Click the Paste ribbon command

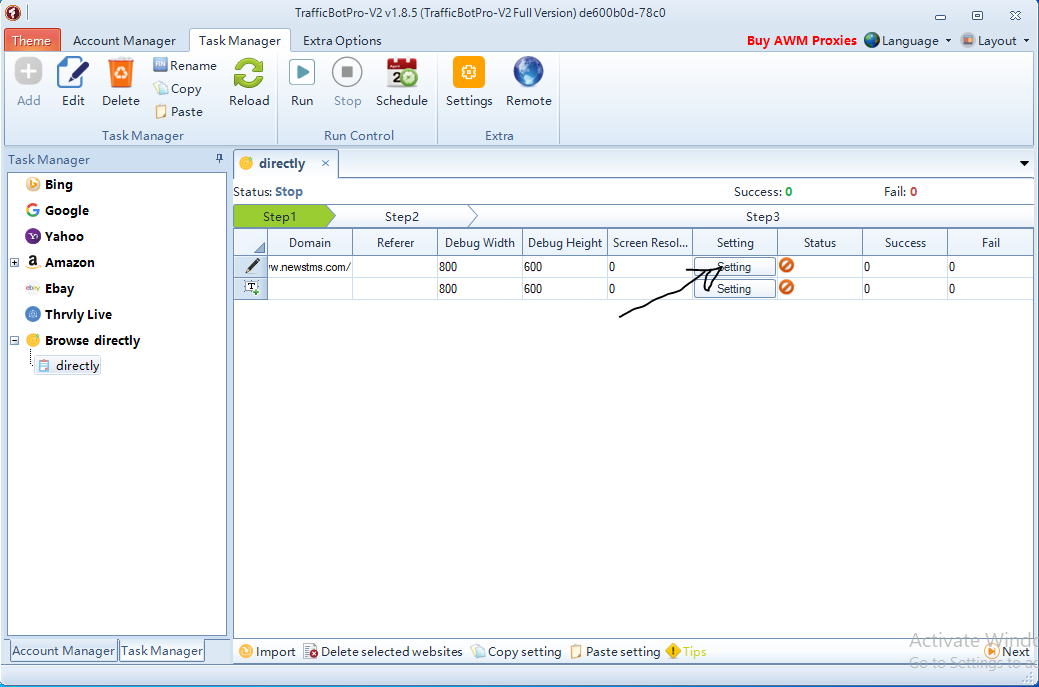pos(179,111)
